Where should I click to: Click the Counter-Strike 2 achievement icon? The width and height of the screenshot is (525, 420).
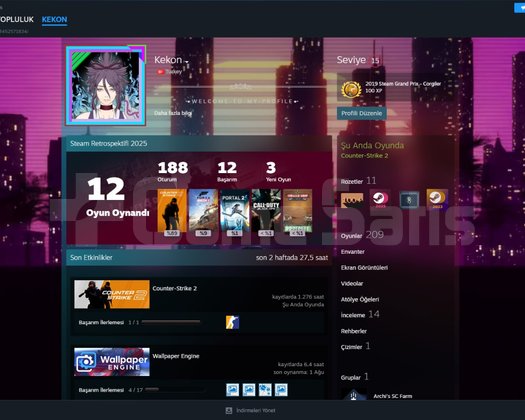pos(232,322)
